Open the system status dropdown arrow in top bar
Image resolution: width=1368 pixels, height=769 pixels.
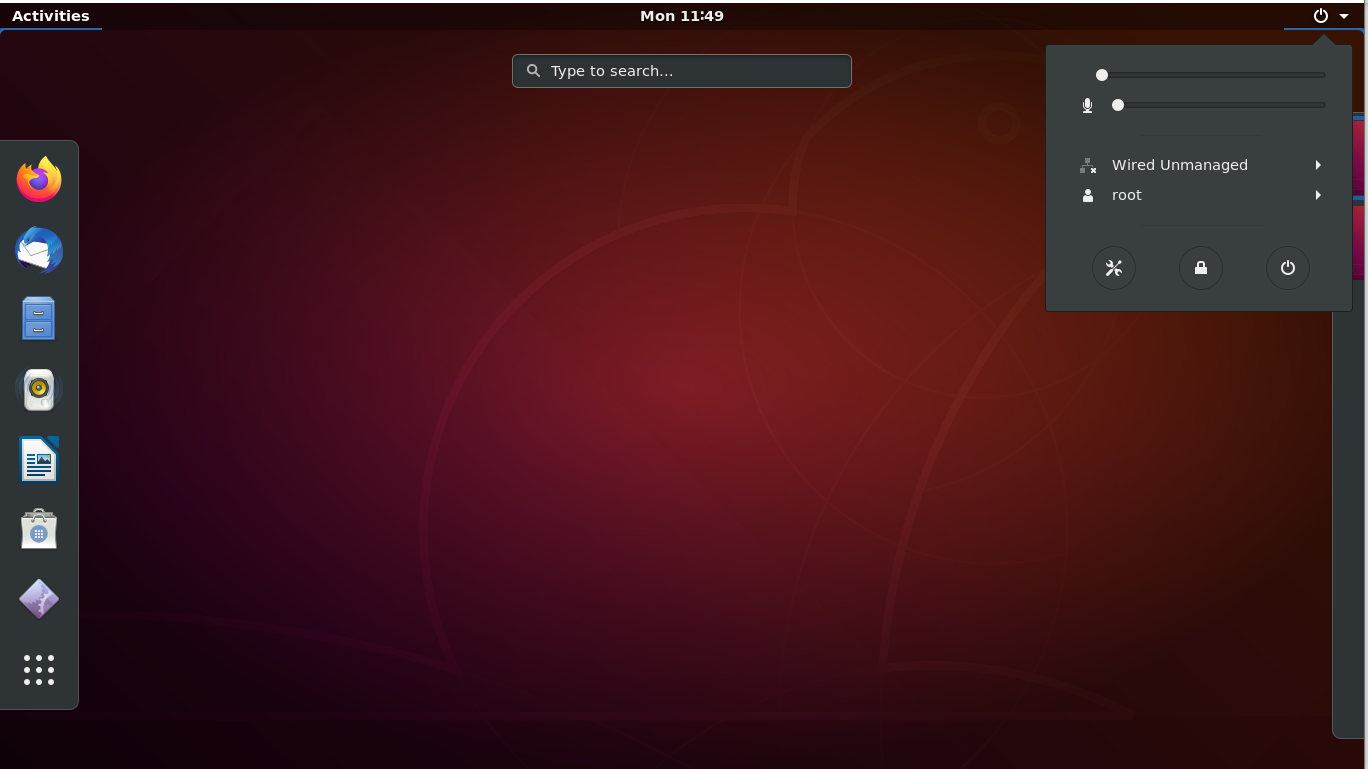point(1343,15)
